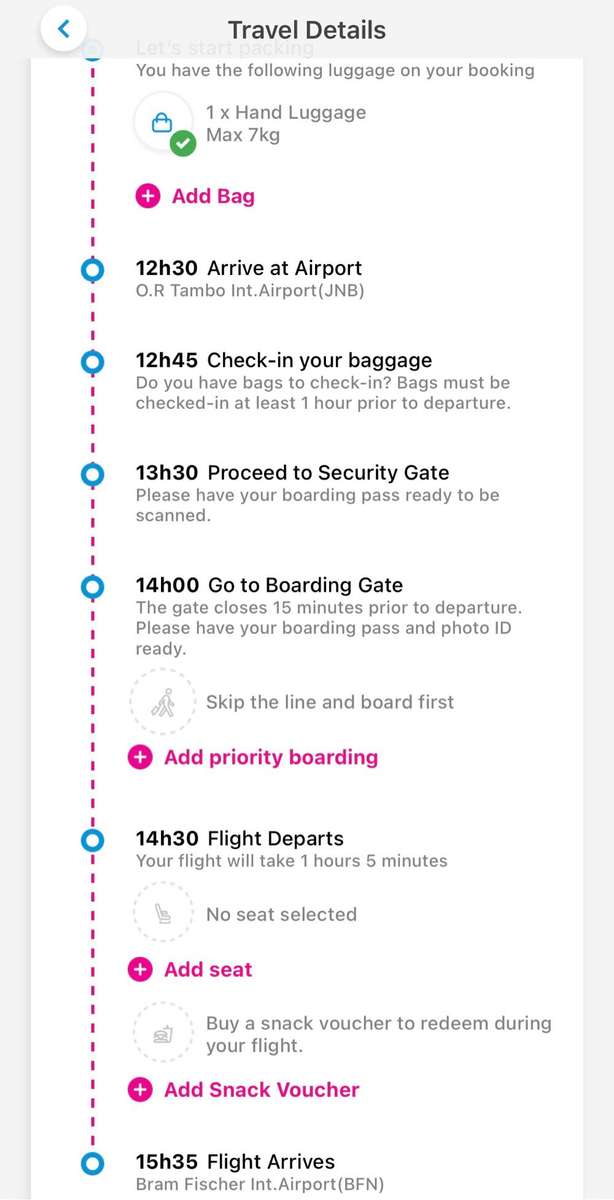Viewport: 614px width, 1200px height.
Task: Tap the 15h35 Flight Arrives timeline dot
Action: [x=92, y=1163]
